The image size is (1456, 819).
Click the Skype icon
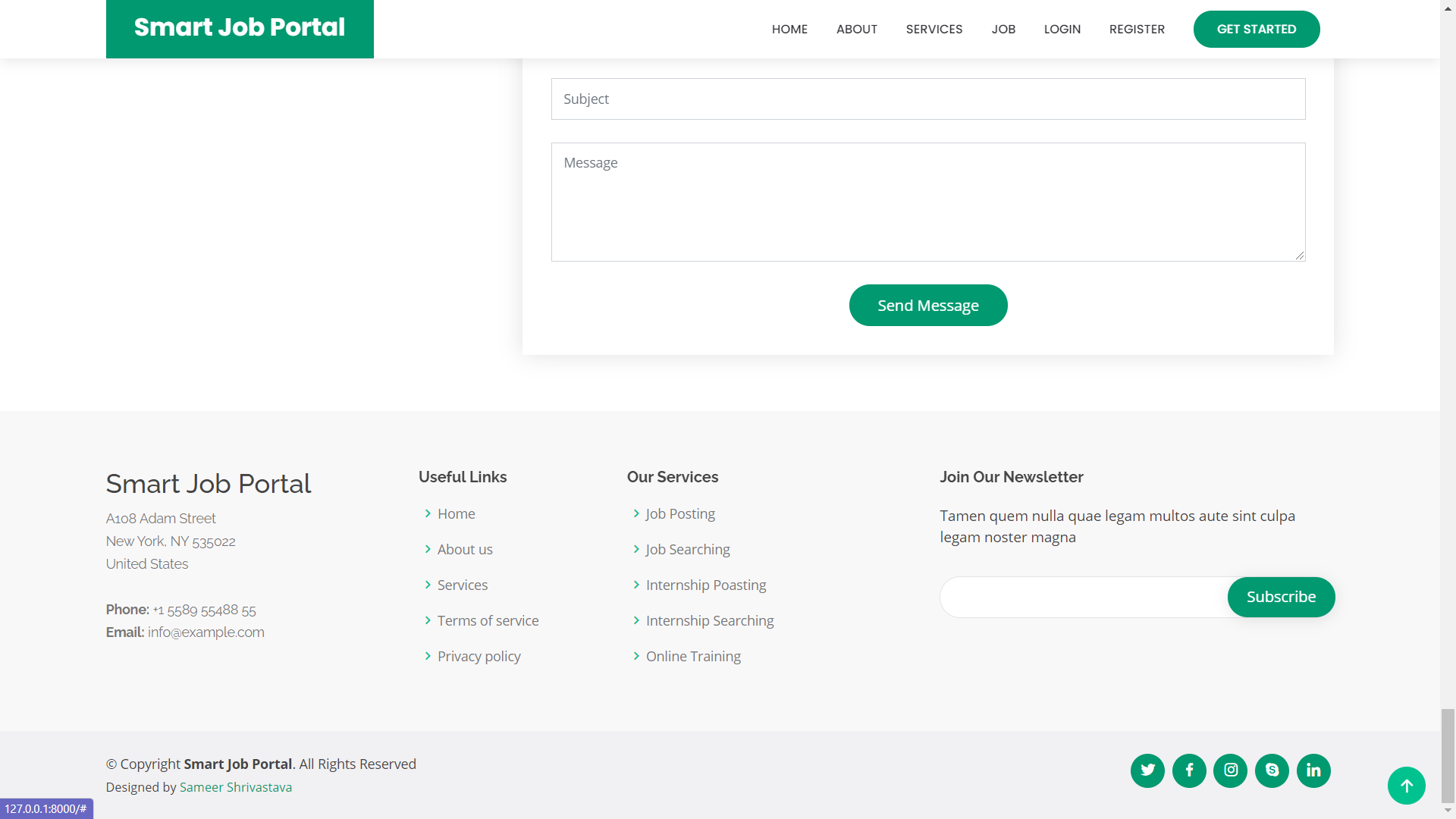1272,770
